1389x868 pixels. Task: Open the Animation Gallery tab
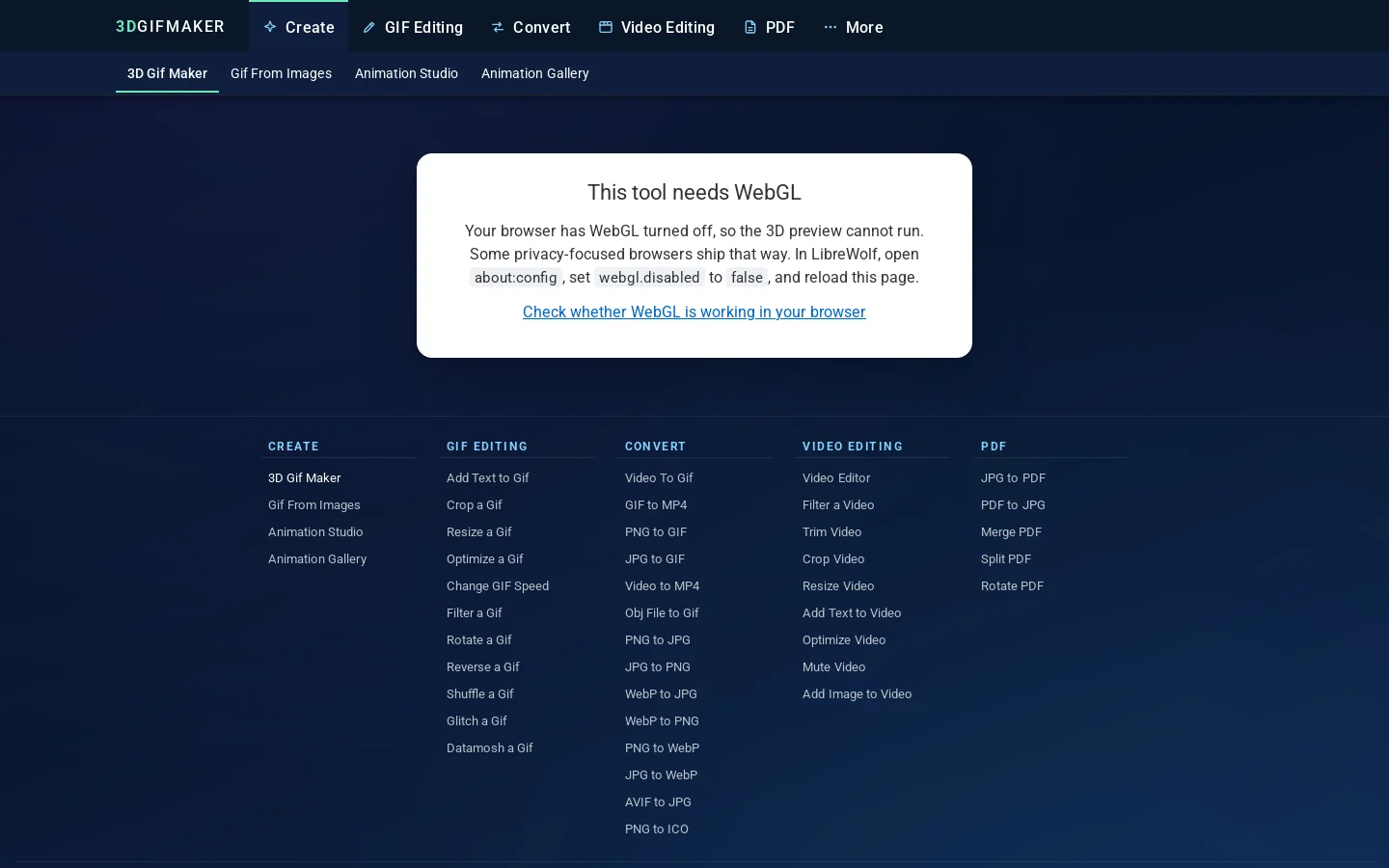coord(535,73)
